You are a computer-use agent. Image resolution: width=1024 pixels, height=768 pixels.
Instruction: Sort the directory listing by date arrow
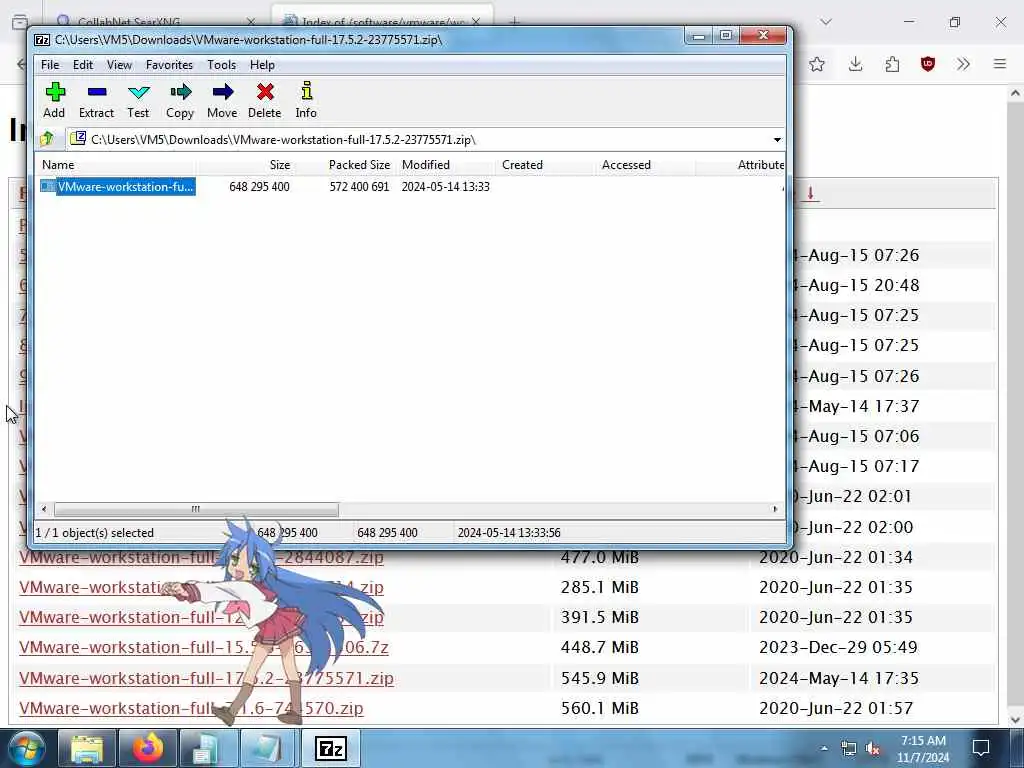(810, 193)
